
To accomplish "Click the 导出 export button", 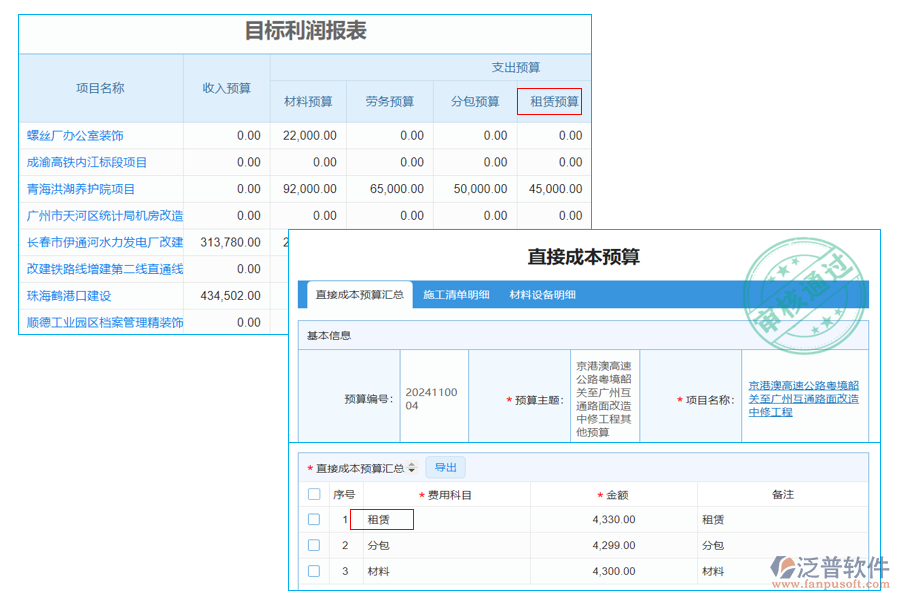I will click(x=446, y=467).
